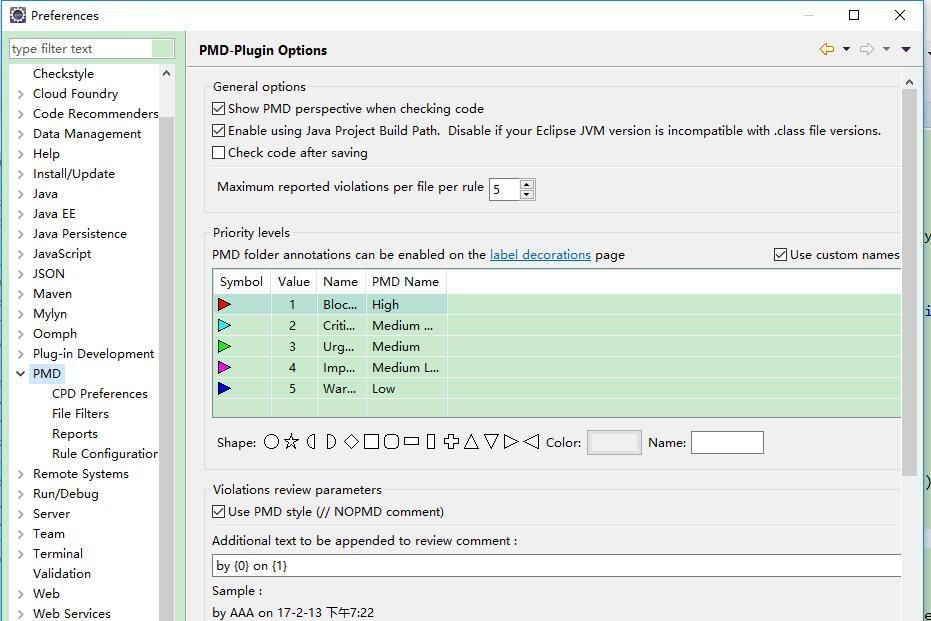Click the Name column header
The height and width of the screenshot is (621, 931).
(x=341, y=281)
